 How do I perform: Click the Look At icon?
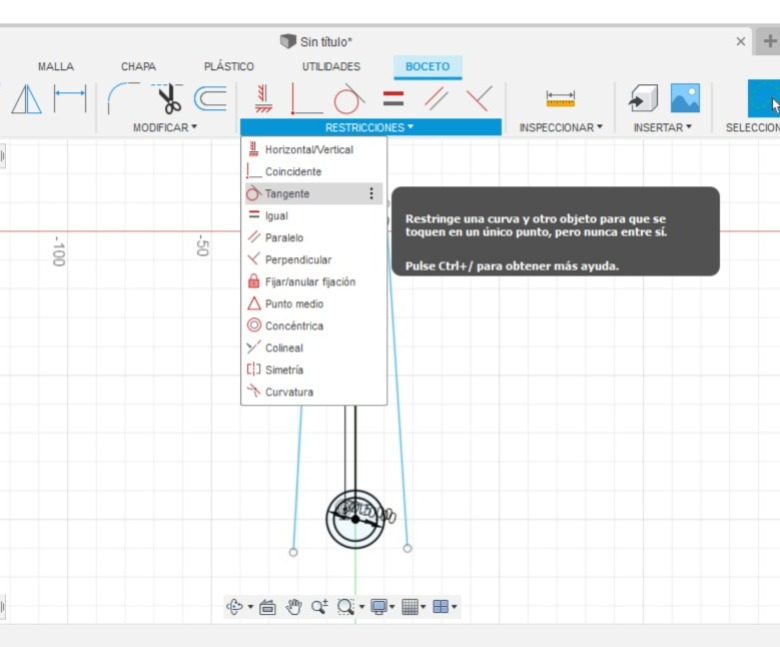tap(268, 607)
